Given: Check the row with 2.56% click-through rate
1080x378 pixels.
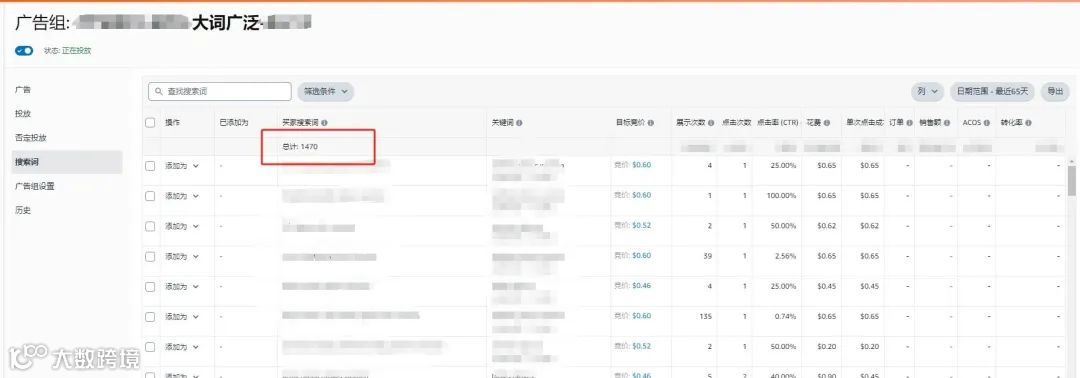Looking at the screenshot, I should point(150,257).
